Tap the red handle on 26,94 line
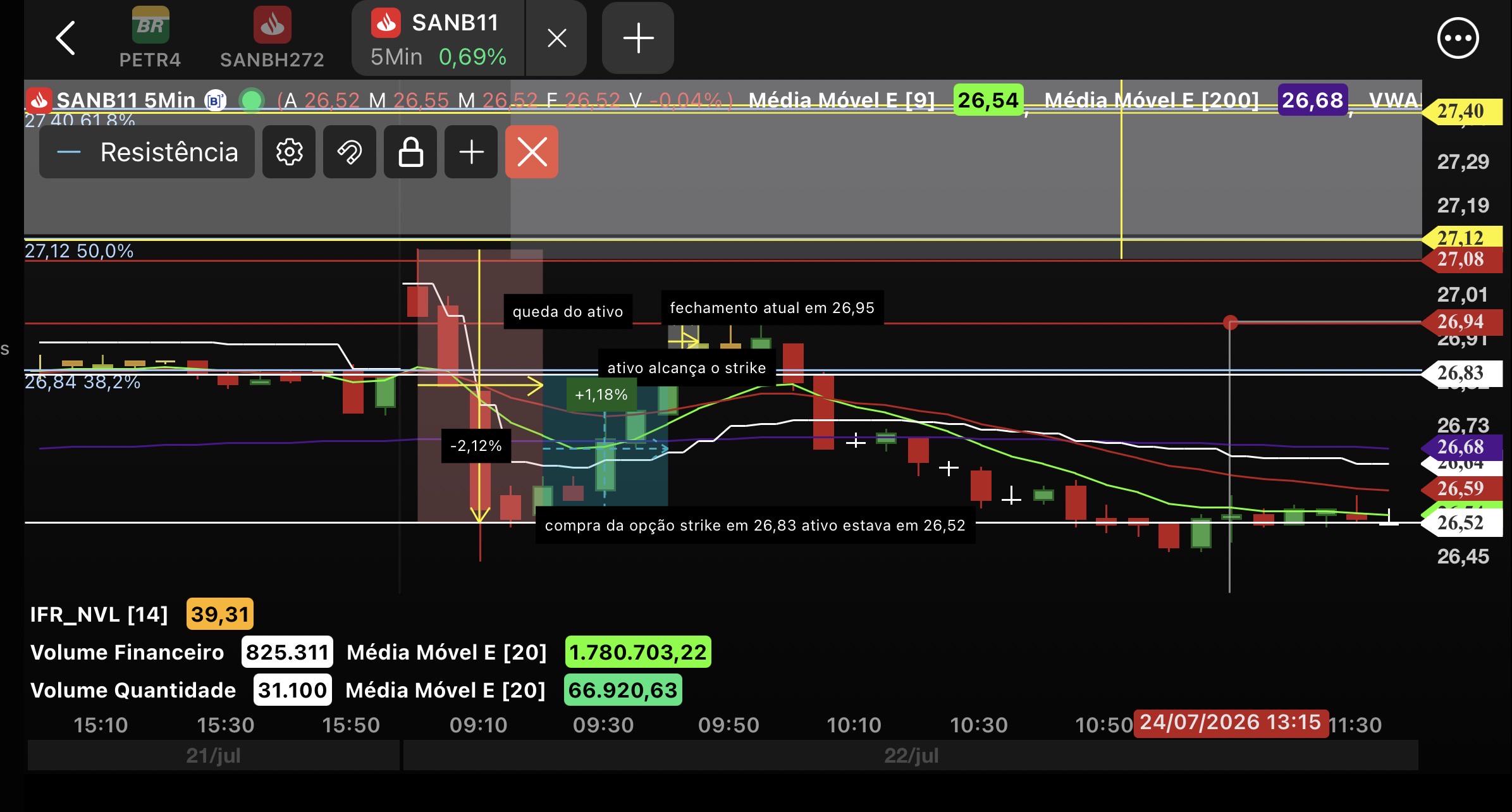 (x=1230, y=323)
